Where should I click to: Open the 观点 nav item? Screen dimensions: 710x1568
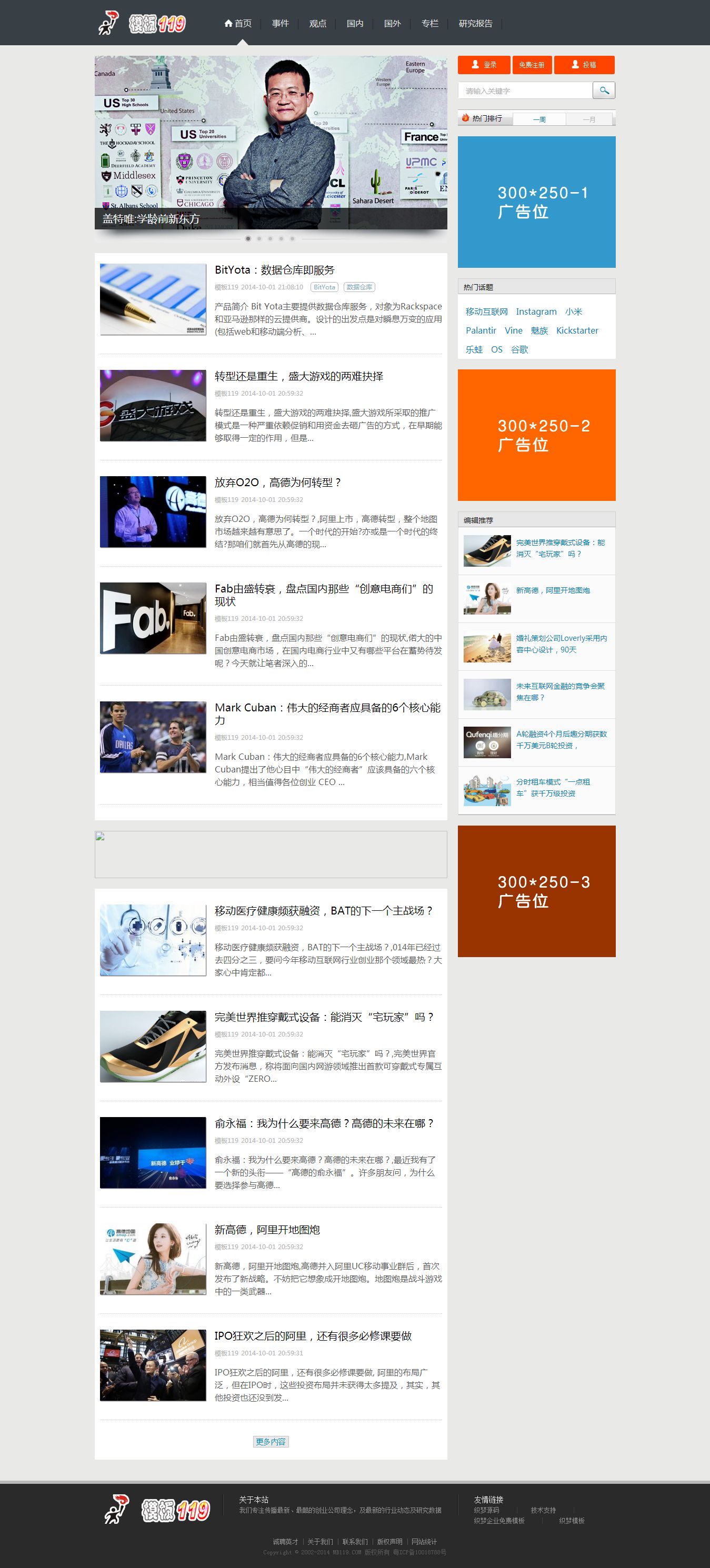click(318, 23)
